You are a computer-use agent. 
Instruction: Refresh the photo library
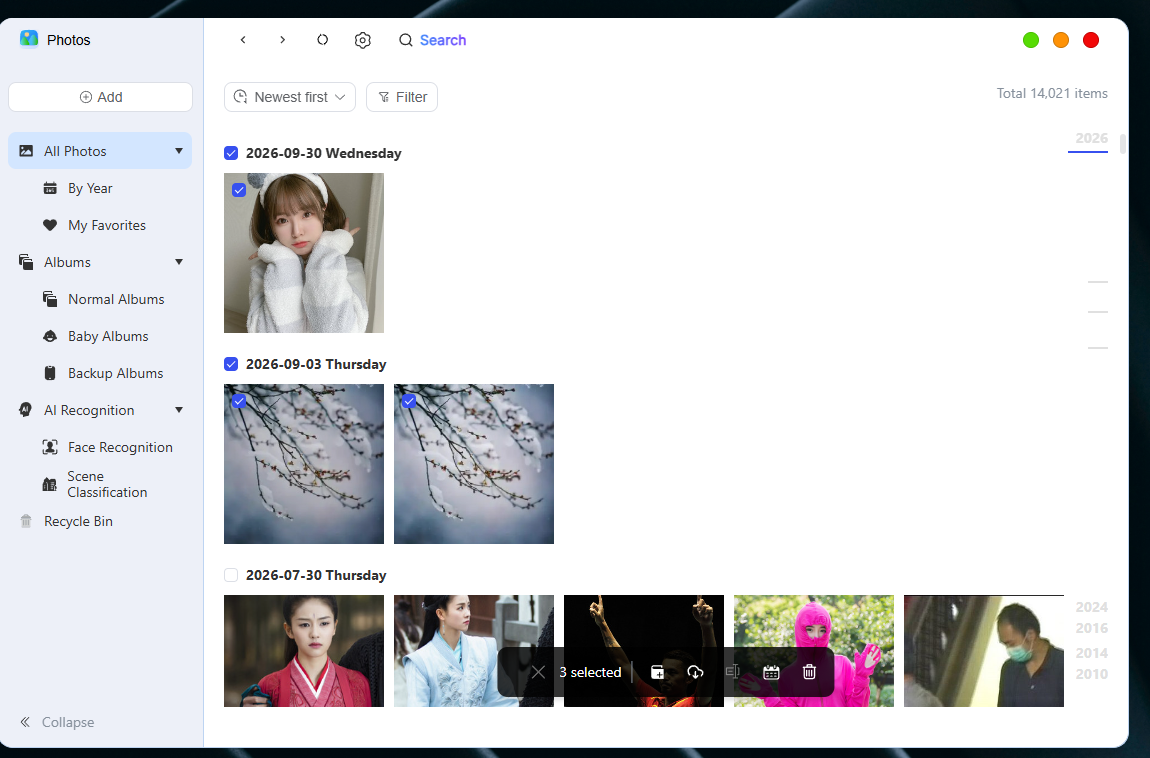[x=323, y=40]
